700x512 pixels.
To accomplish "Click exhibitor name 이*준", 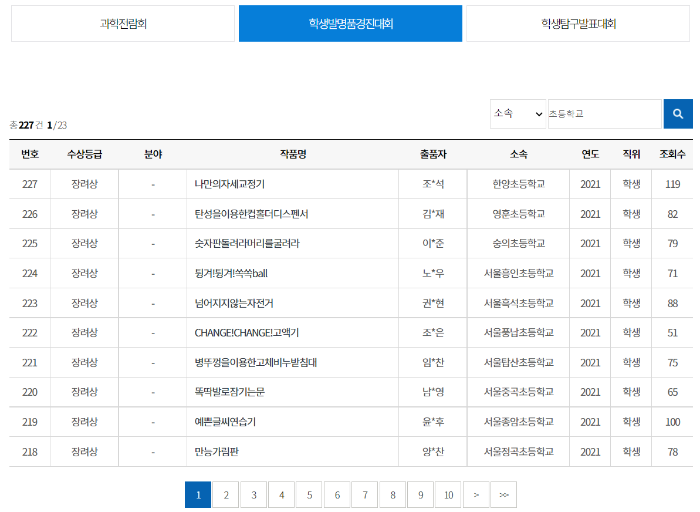I will point(433,243).
